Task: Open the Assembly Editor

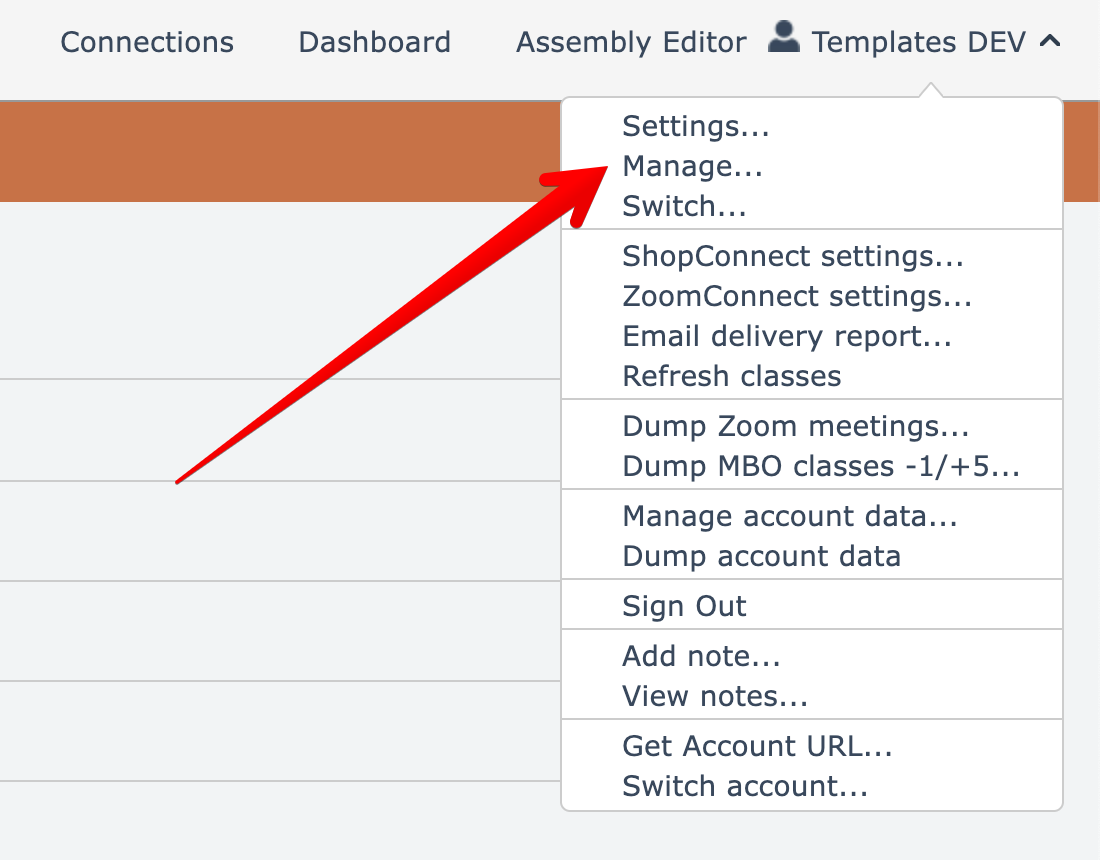Action: click(631, 43)
